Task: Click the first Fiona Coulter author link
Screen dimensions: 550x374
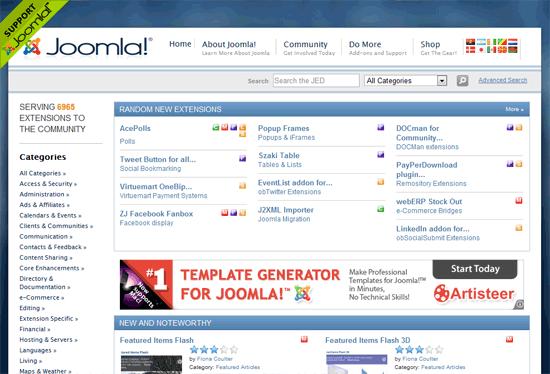Action: 214,359
